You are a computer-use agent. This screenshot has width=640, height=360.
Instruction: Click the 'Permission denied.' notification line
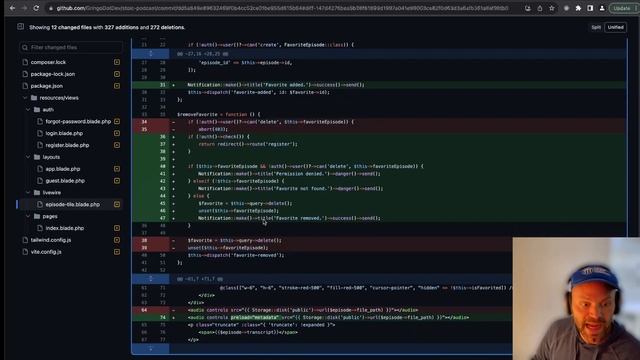(289, 174)
